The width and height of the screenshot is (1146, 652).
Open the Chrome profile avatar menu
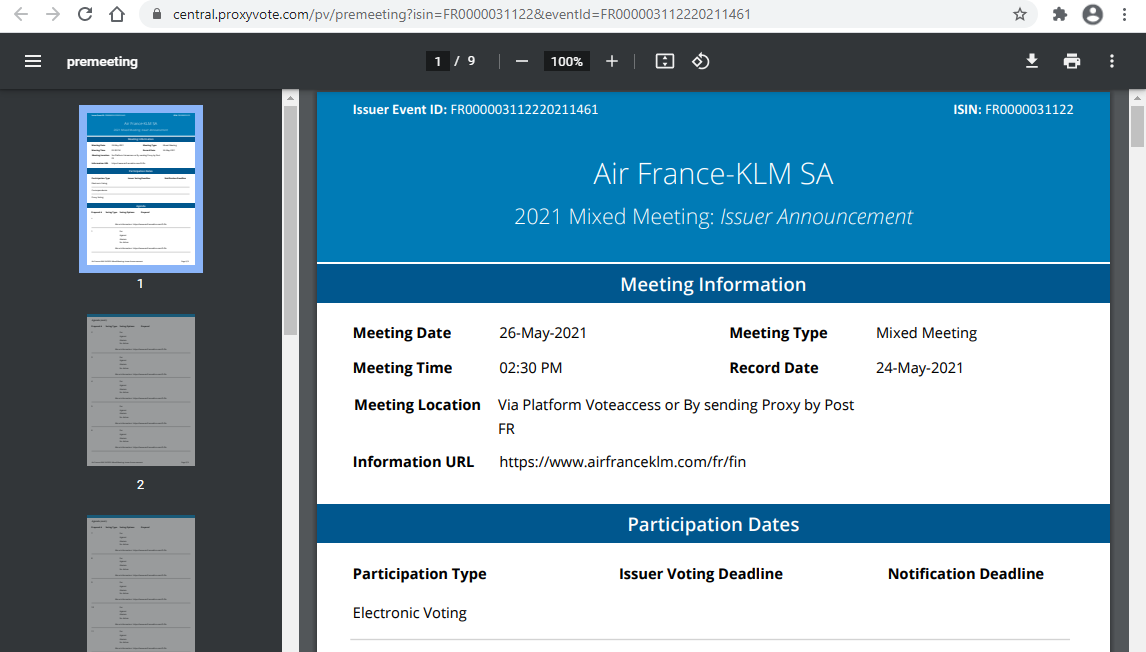pos(1093,14)
